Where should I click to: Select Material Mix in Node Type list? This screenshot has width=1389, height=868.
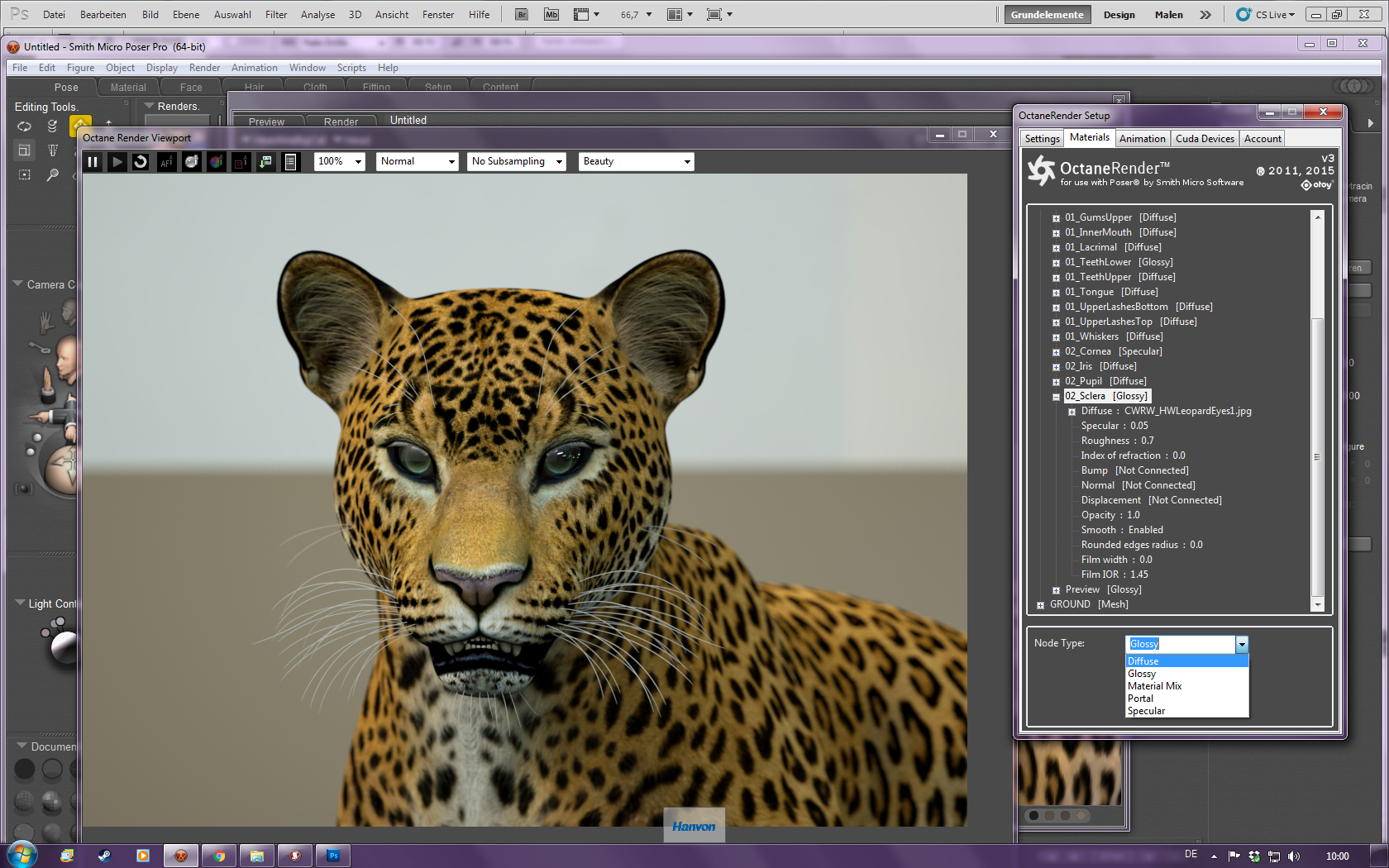1154,686
